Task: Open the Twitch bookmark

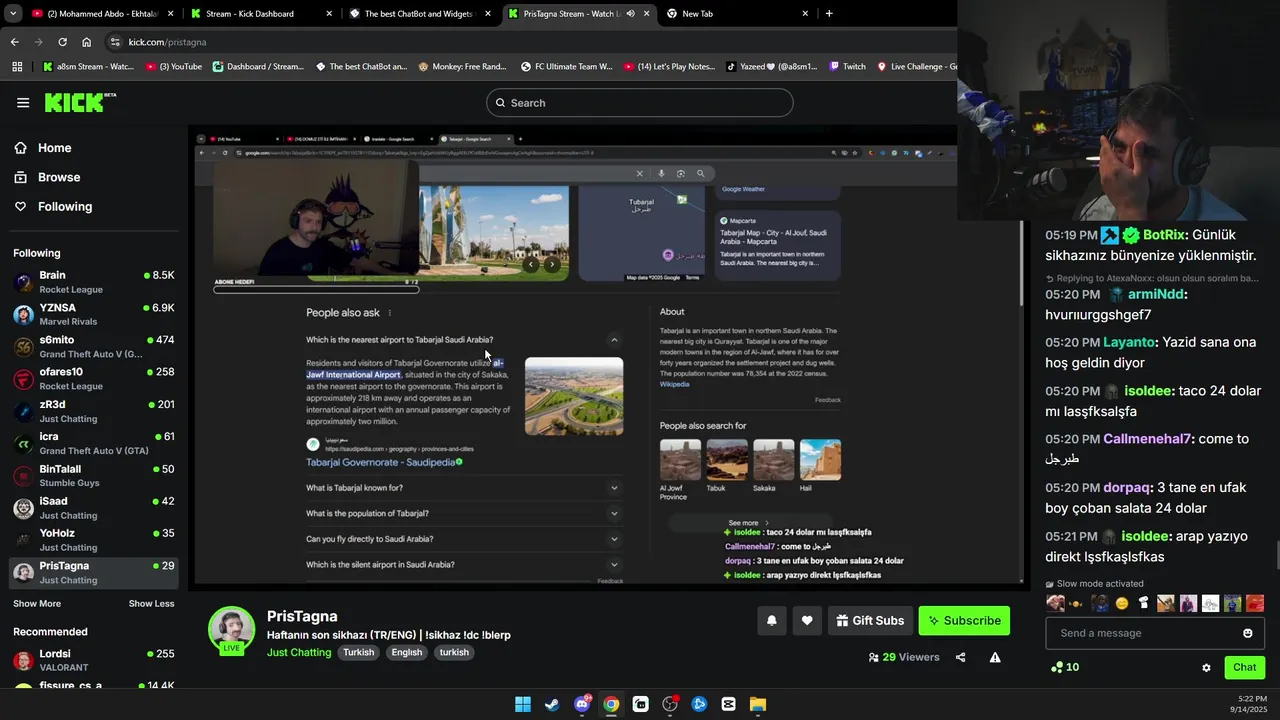Action: tap(847, 66)
